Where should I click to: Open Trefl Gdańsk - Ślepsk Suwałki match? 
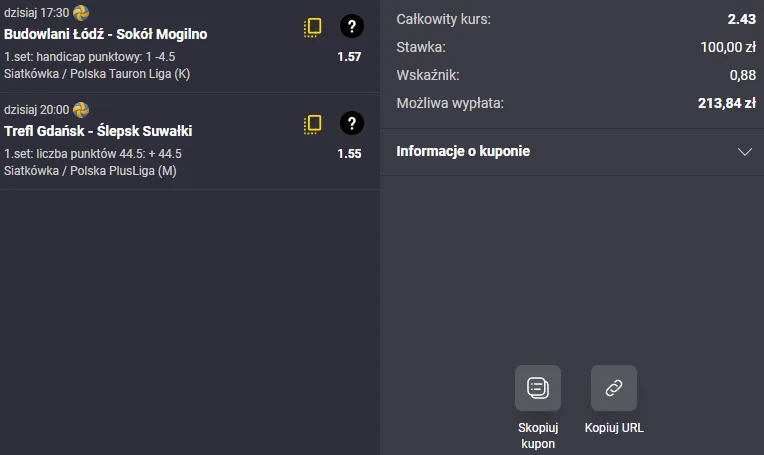98,131
